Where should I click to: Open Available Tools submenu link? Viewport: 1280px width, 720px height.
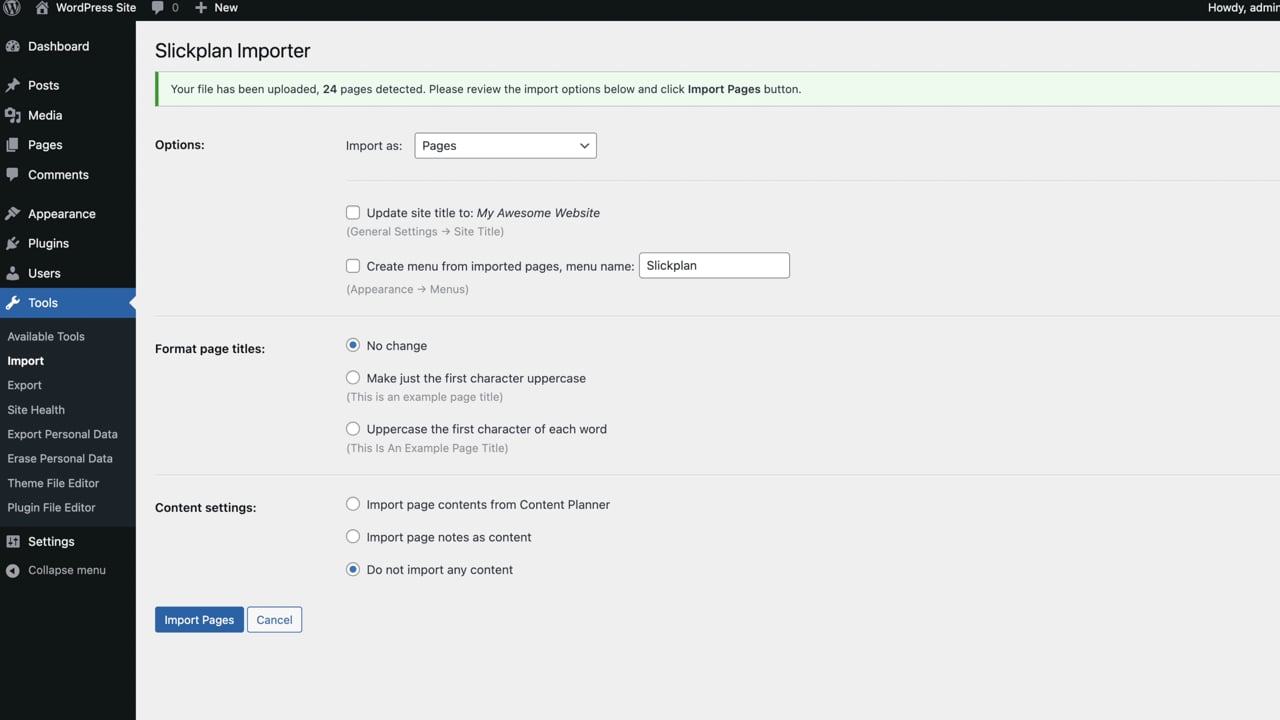[46, 337]
